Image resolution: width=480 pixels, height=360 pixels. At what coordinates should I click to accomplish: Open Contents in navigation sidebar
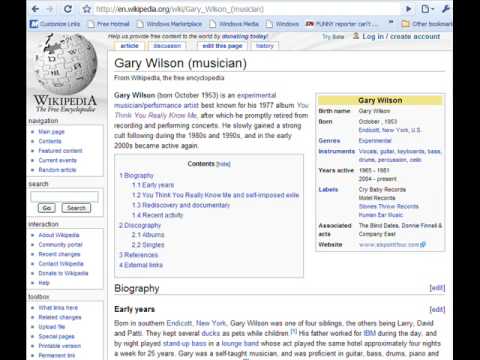pyautogui.click(x=50, y=141)
